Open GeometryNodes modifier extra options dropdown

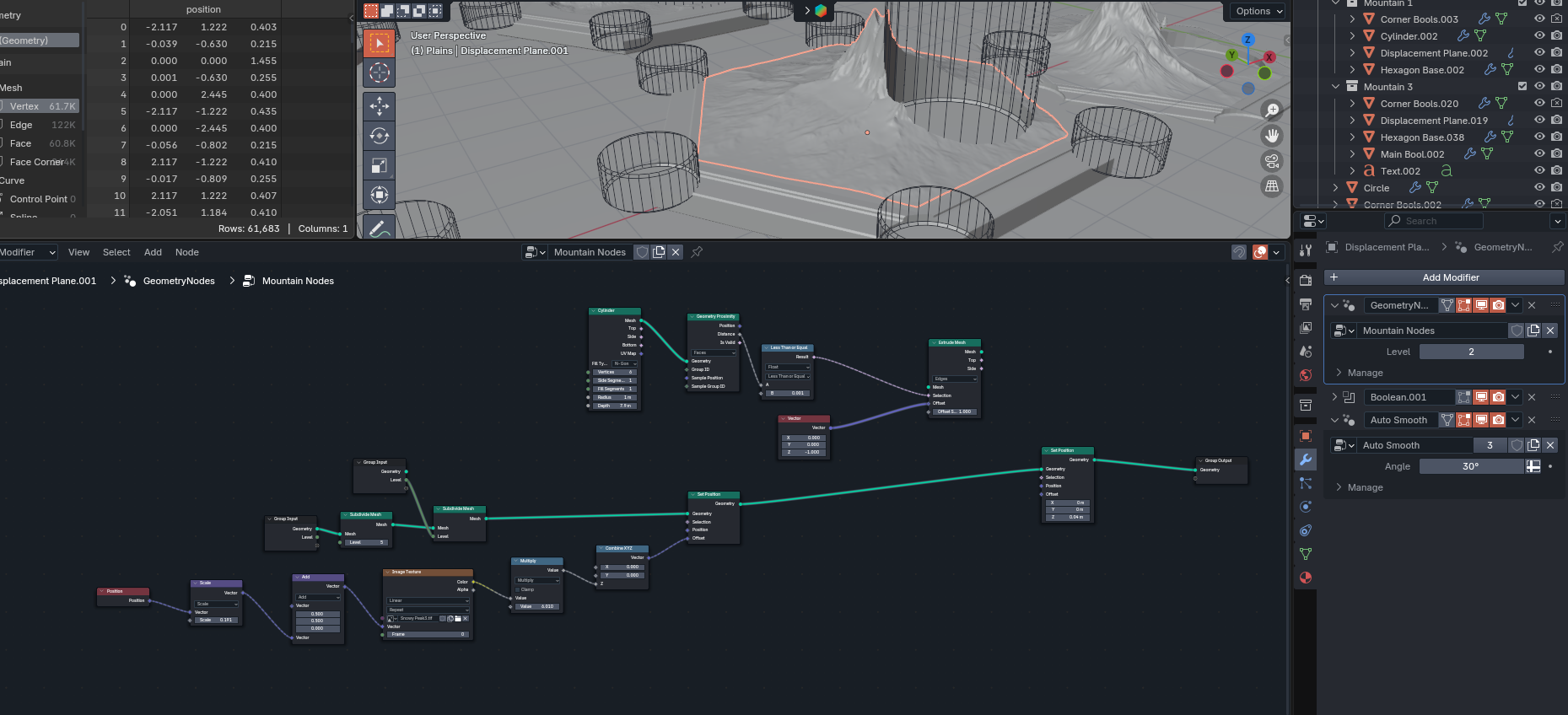(x=1515, y=305)
